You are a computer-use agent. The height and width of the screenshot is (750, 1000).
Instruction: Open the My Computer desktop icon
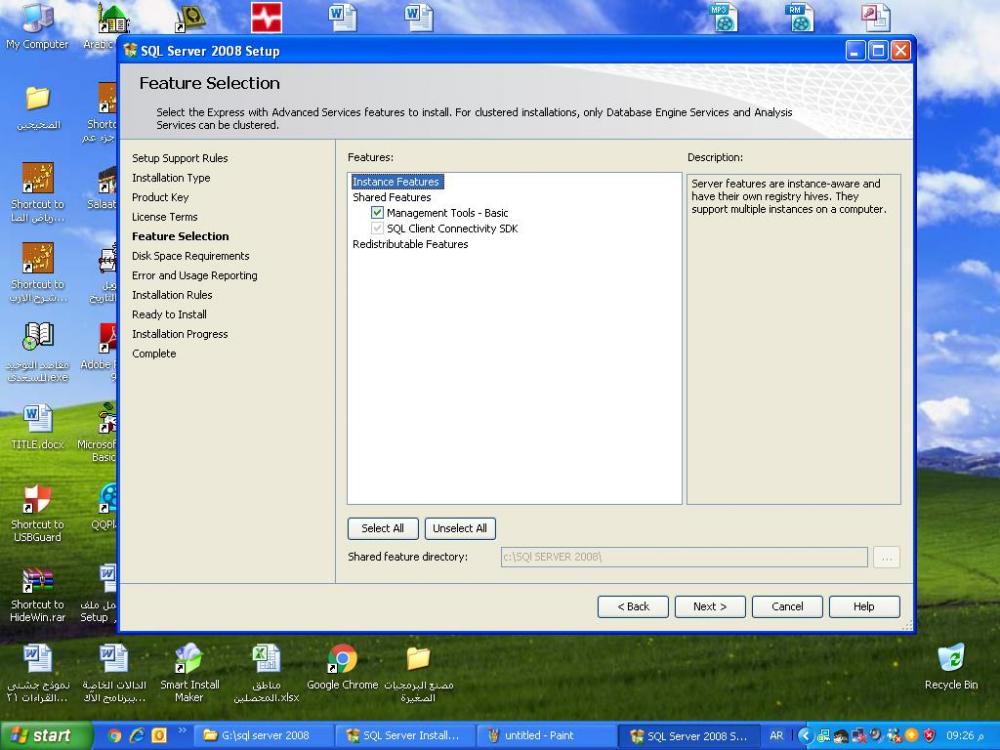(x=37, y=26)
